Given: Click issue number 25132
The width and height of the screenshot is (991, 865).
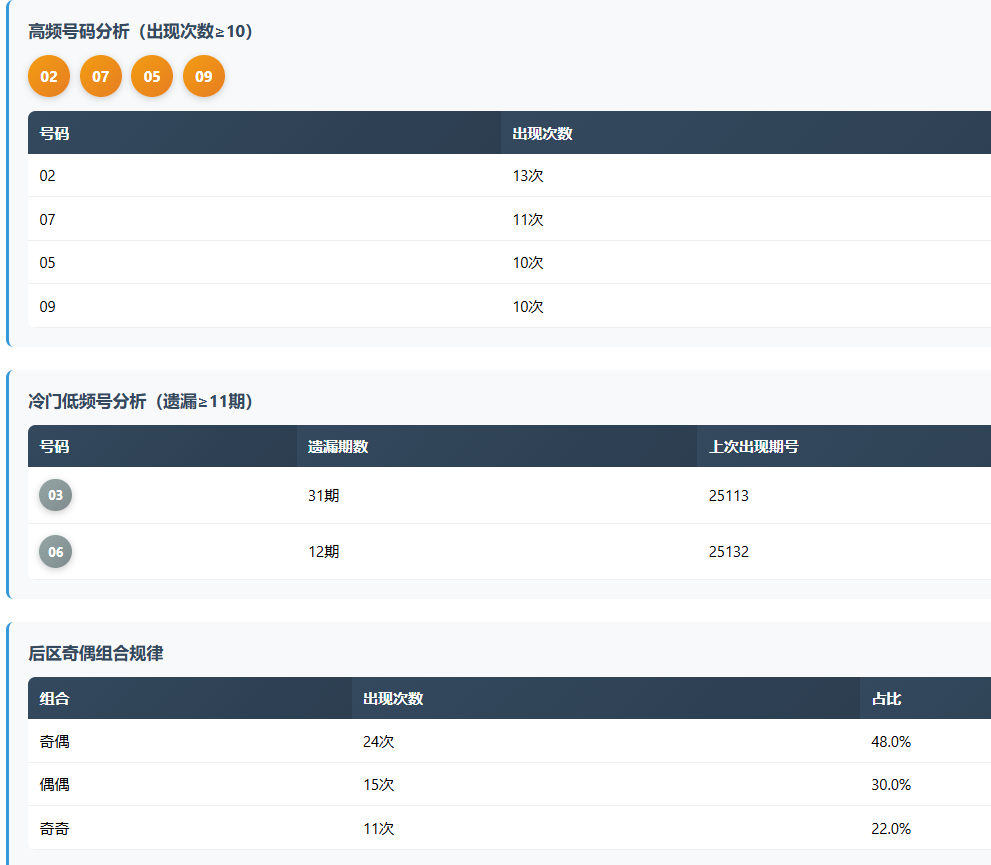Looking at the screenshot, I should point(728,552).
